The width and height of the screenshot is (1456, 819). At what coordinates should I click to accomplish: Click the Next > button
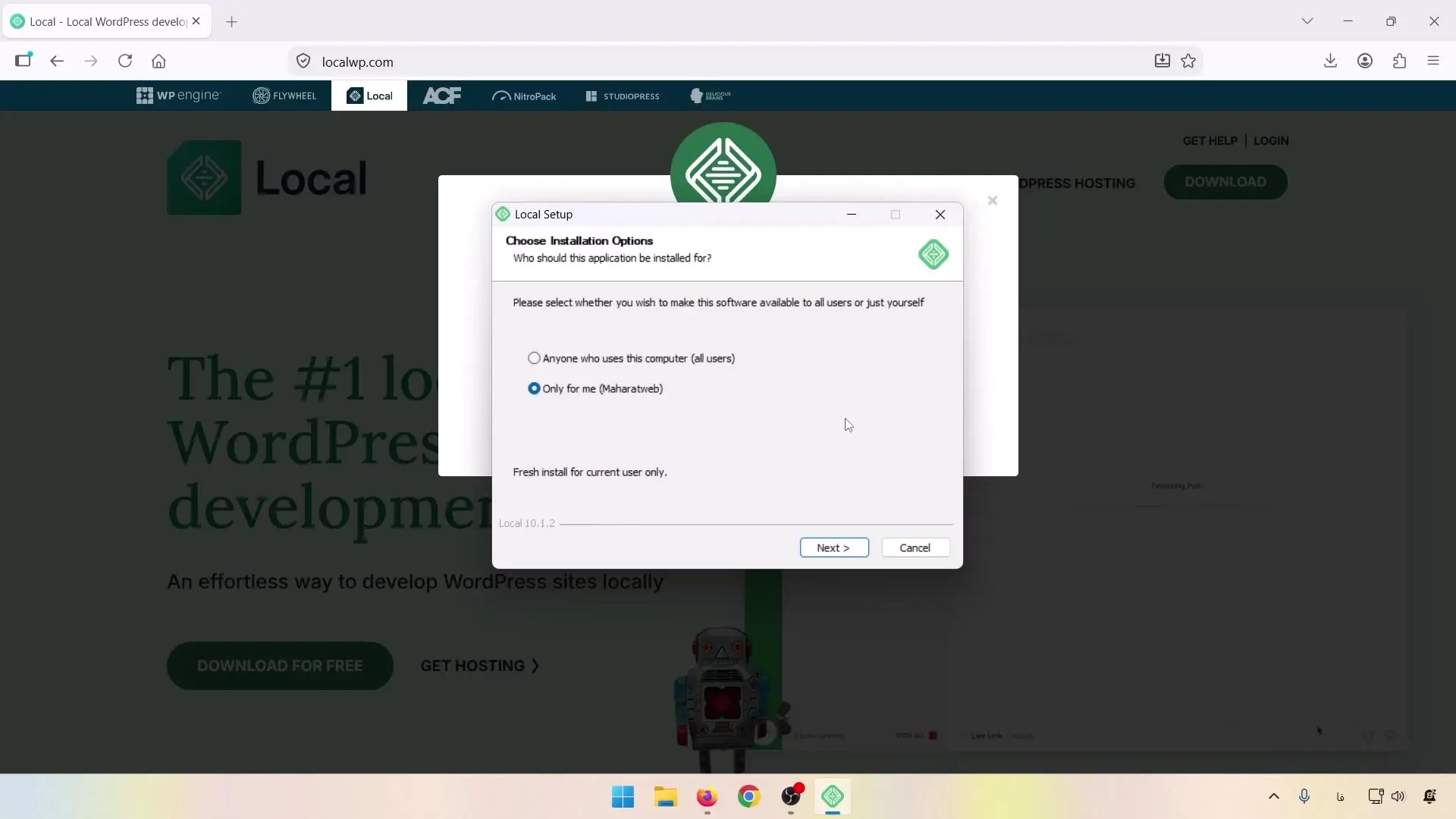[x=834, y=548]
